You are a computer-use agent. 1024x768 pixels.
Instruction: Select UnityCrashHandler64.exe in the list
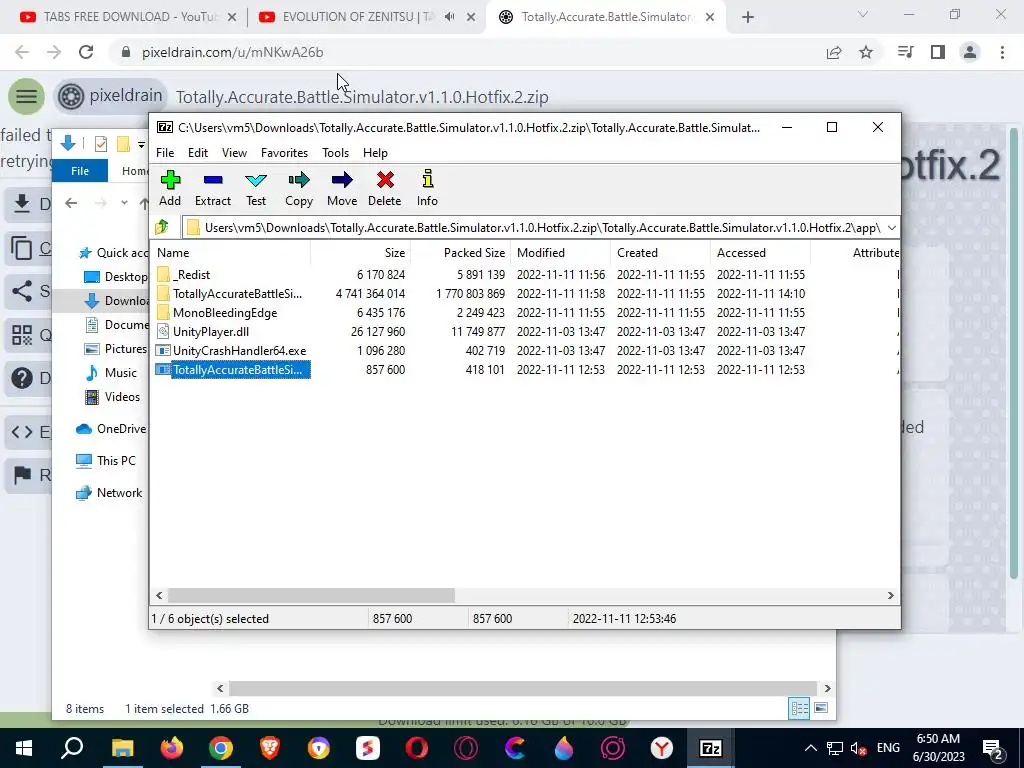tap(231, 351)
